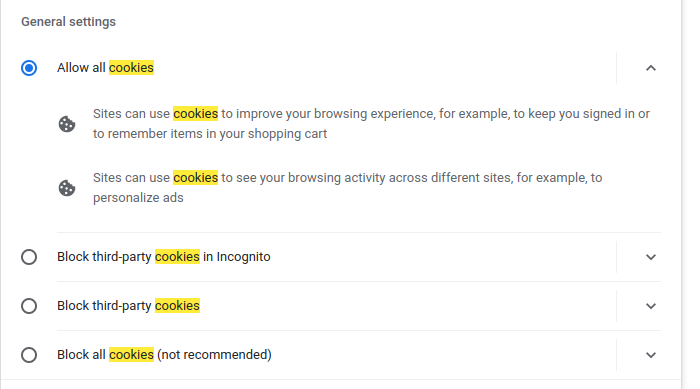Screen dimensions: 700x389
Task: Collapse the Allow all cookies details chevron
Action: [x=651, y=68]
